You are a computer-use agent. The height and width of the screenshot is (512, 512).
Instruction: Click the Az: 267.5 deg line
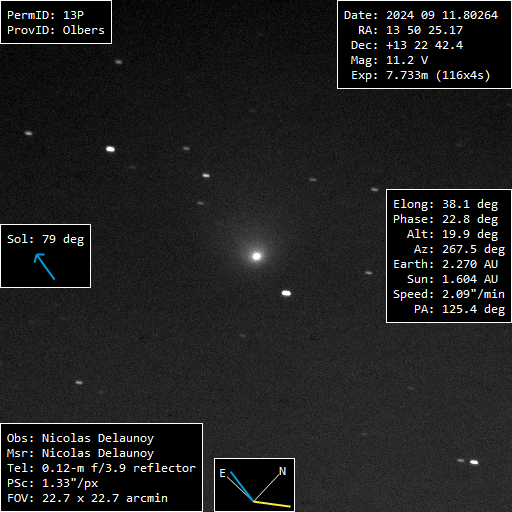(459, 249)
